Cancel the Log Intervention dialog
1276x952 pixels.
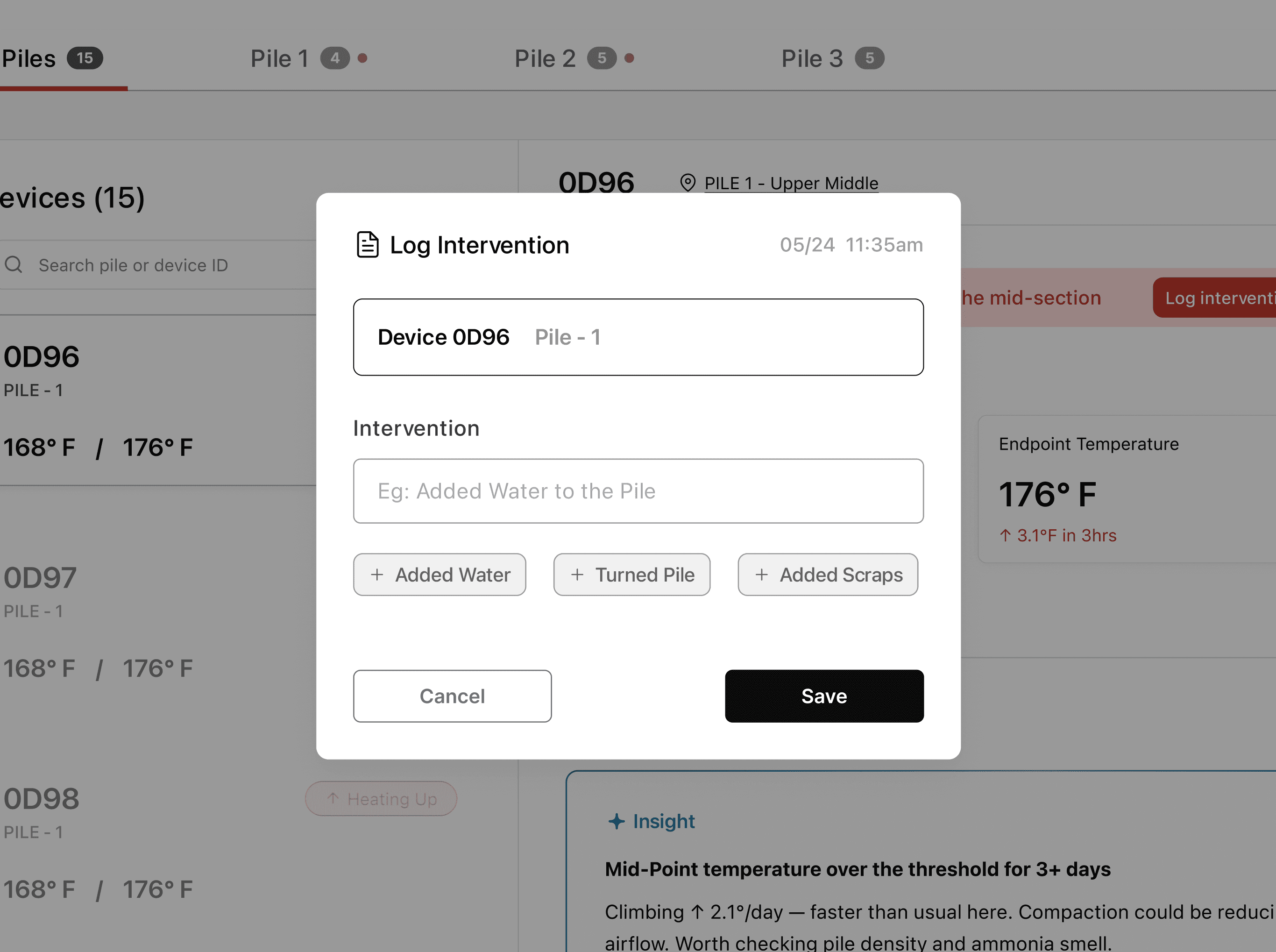tap(452, 696)
